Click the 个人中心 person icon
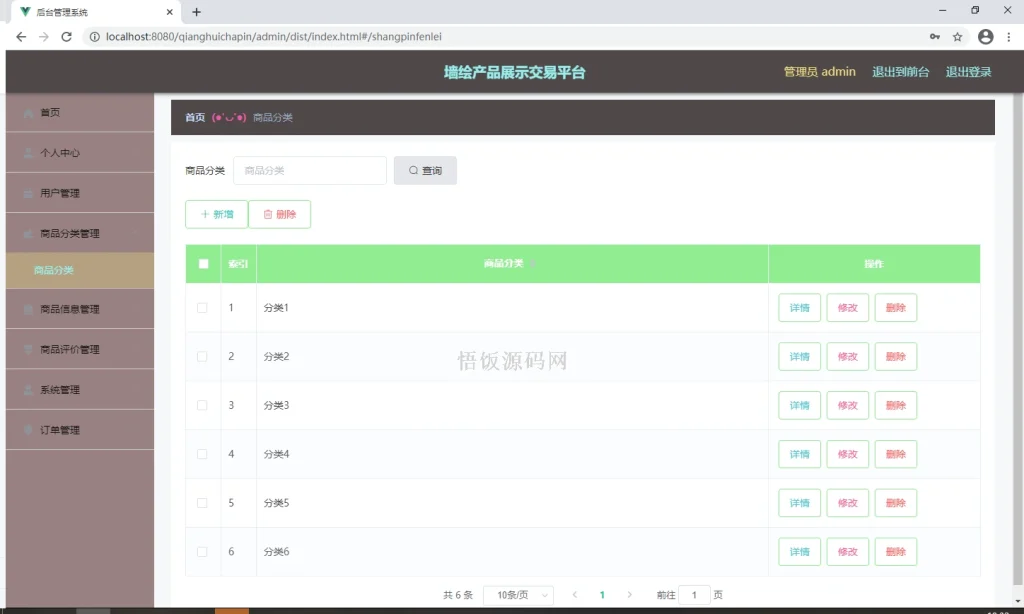This screenshot has height=614, width=1024. (x=27, y=152)
